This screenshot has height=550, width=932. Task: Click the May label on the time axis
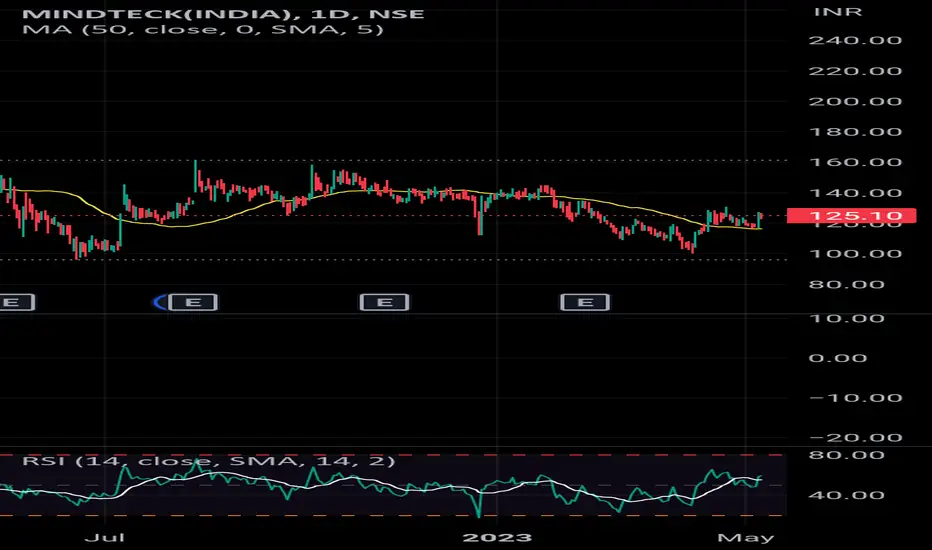point(745,538)
